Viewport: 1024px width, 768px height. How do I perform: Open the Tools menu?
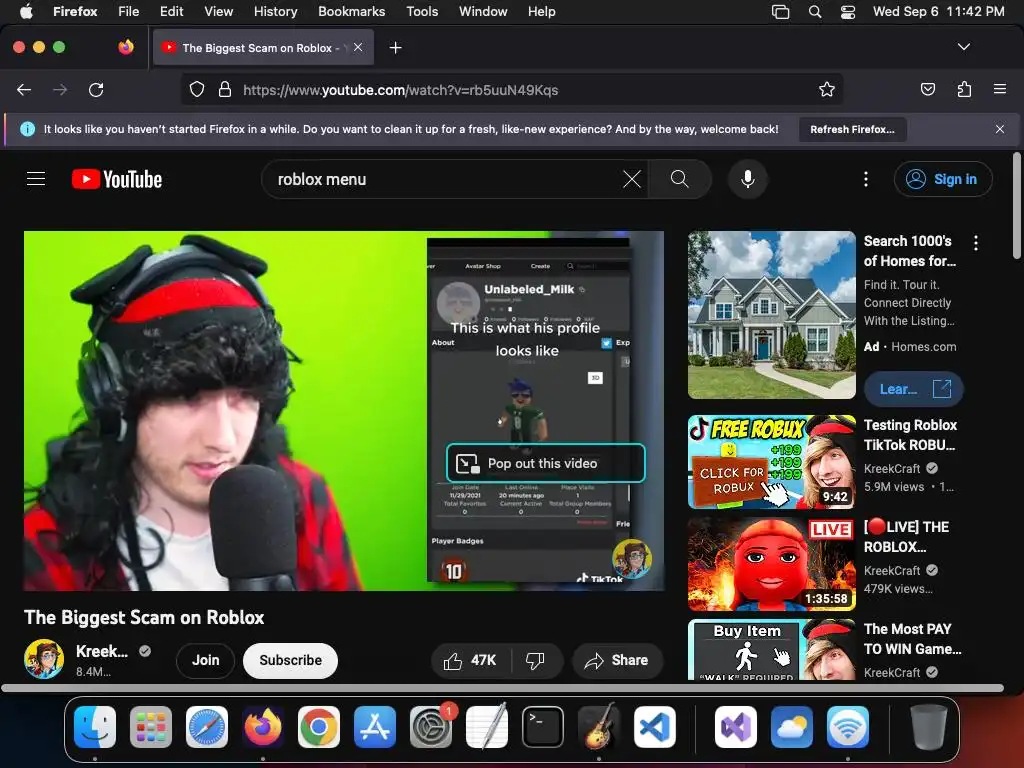tap(422, 12)
